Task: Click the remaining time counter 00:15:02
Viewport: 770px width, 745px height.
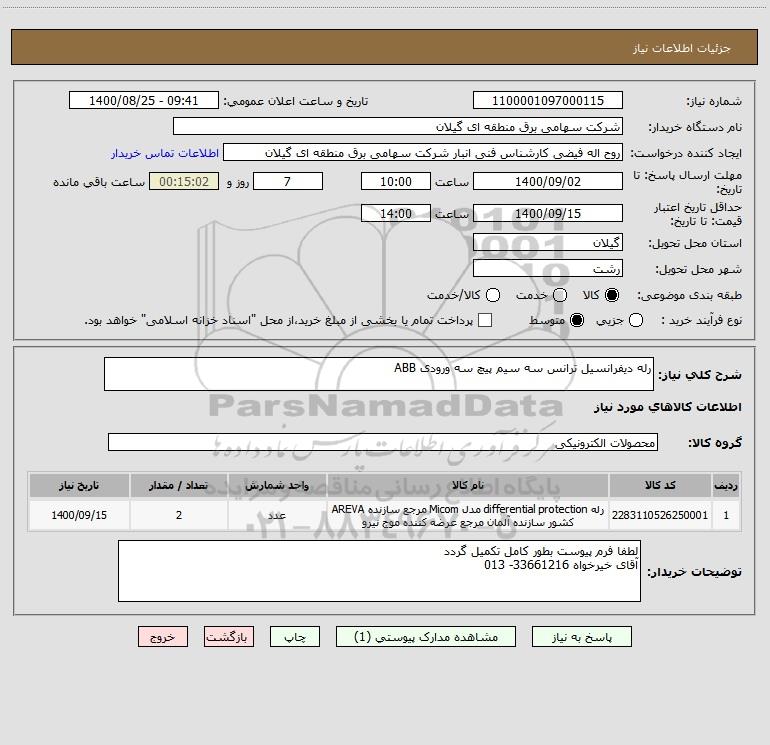Action: tap(184, 181)
